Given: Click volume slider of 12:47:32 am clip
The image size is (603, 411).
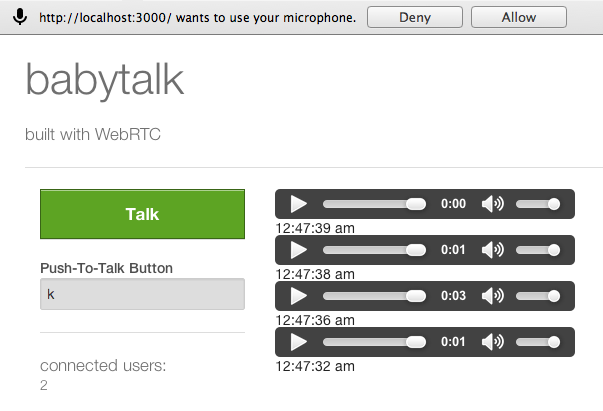Looking at the screenshot, I should point(538,342).
